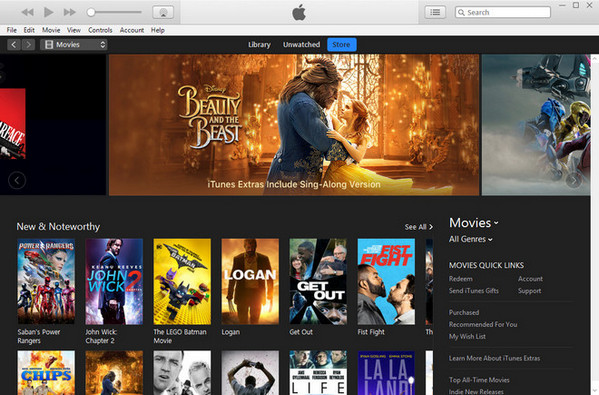Open the Power Rangers banner on right

pyautogui.click(x=536, y=125)
